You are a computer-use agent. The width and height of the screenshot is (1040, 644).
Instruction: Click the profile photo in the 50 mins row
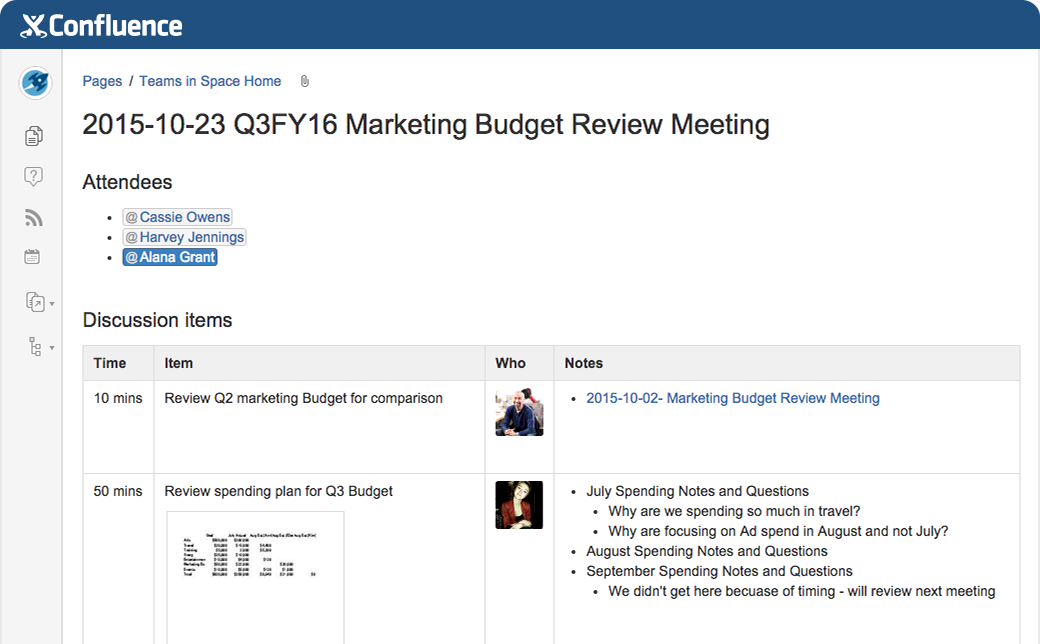coord(519,505)
